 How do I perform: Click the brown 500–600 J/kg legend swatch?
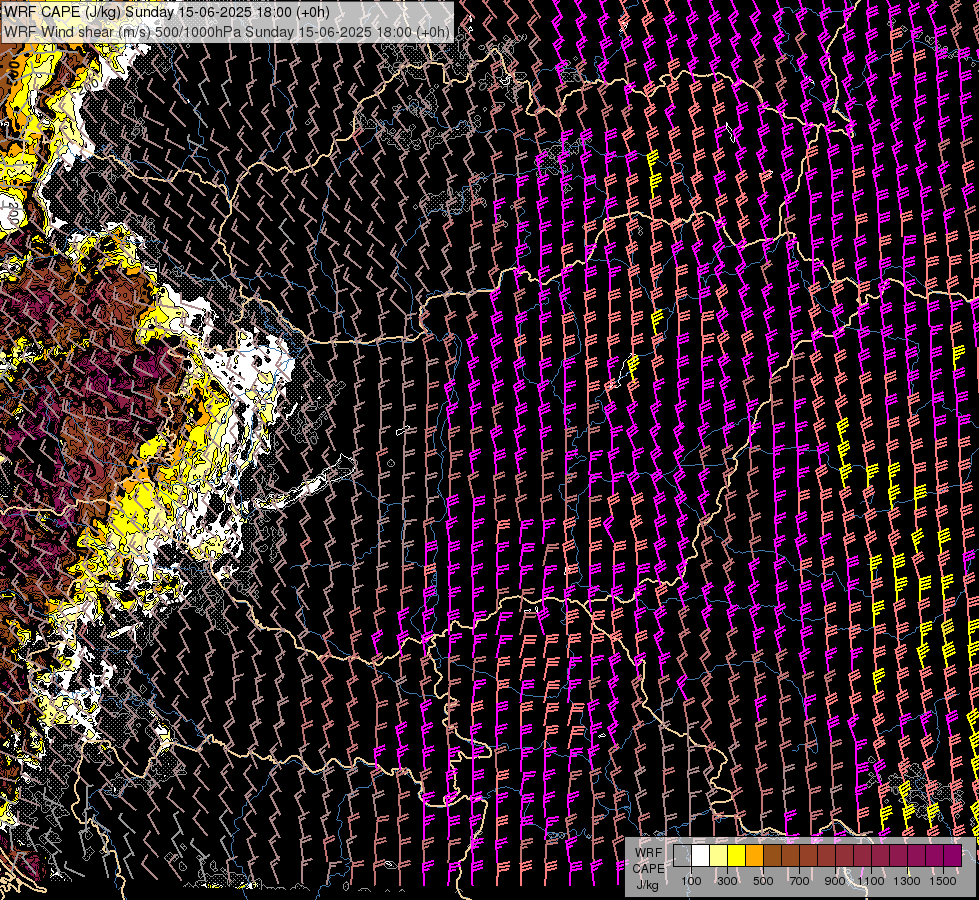(772, 855)
